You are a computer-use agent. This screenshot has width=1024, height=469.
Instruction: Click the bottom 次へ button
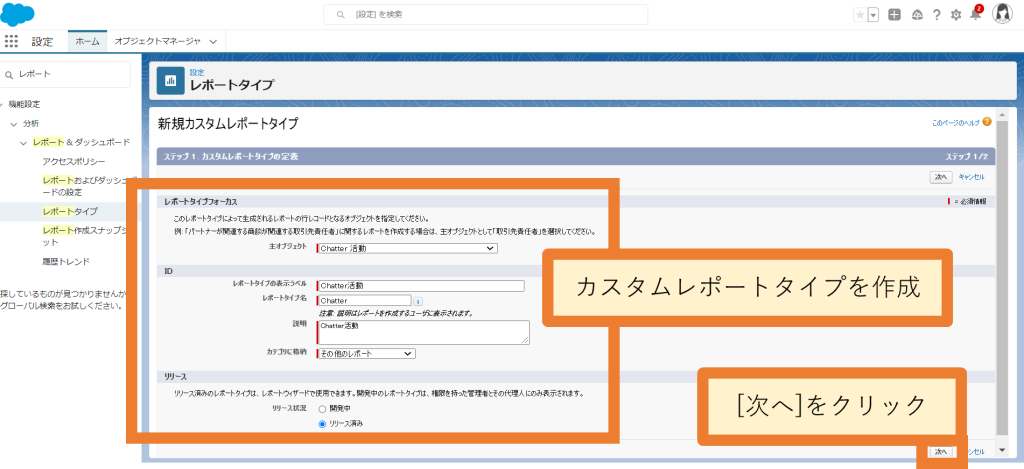point(940,451)
